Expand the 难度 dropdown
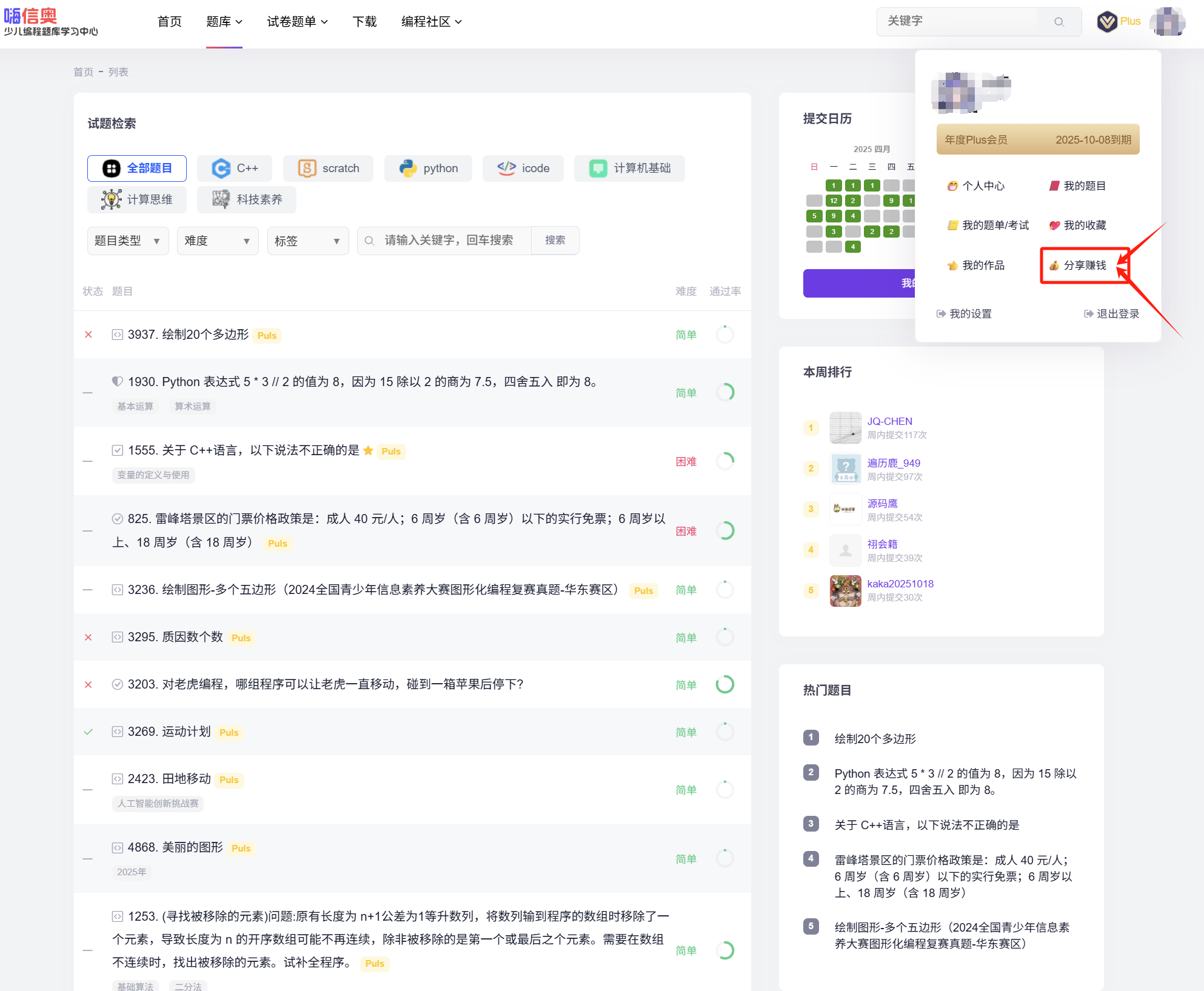 (x=218, y=241)
